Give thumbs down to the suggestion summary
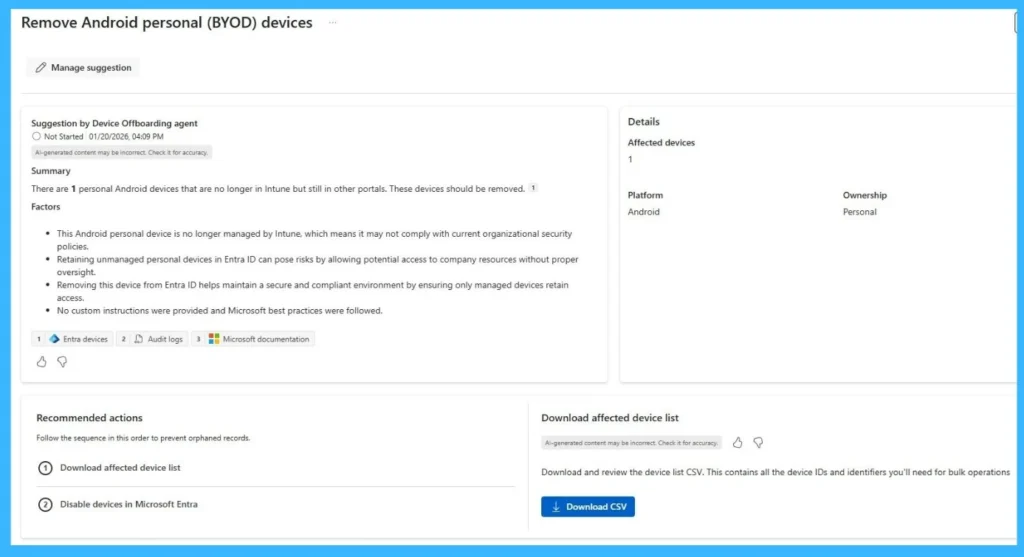 [62, 362]
